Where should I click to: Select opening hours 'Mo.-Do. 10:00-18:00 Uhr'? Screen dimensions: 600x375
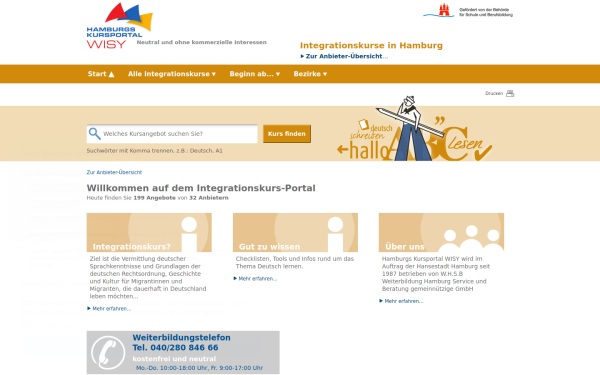(171, 368)
